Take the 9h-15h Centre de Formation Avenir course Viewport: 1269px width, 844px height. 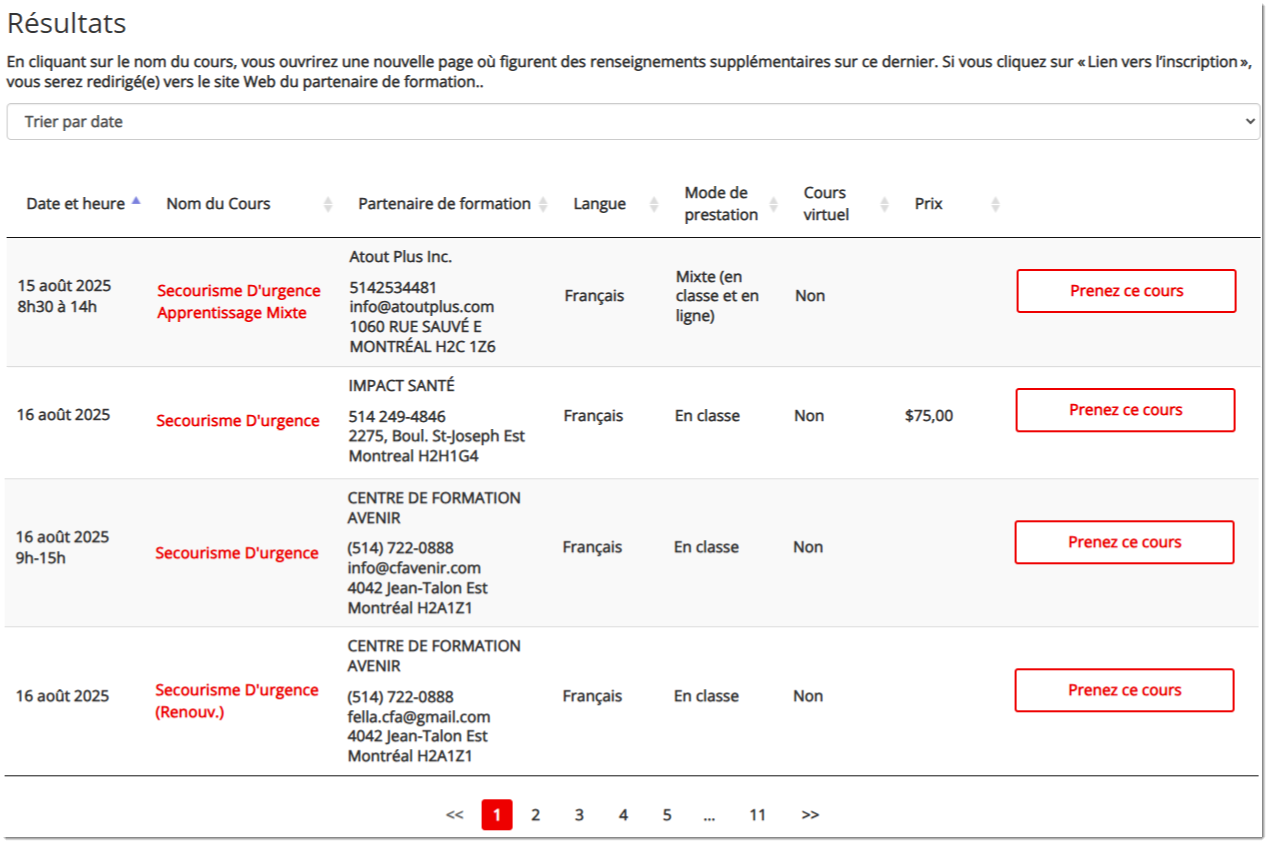tap(1124, 542)
